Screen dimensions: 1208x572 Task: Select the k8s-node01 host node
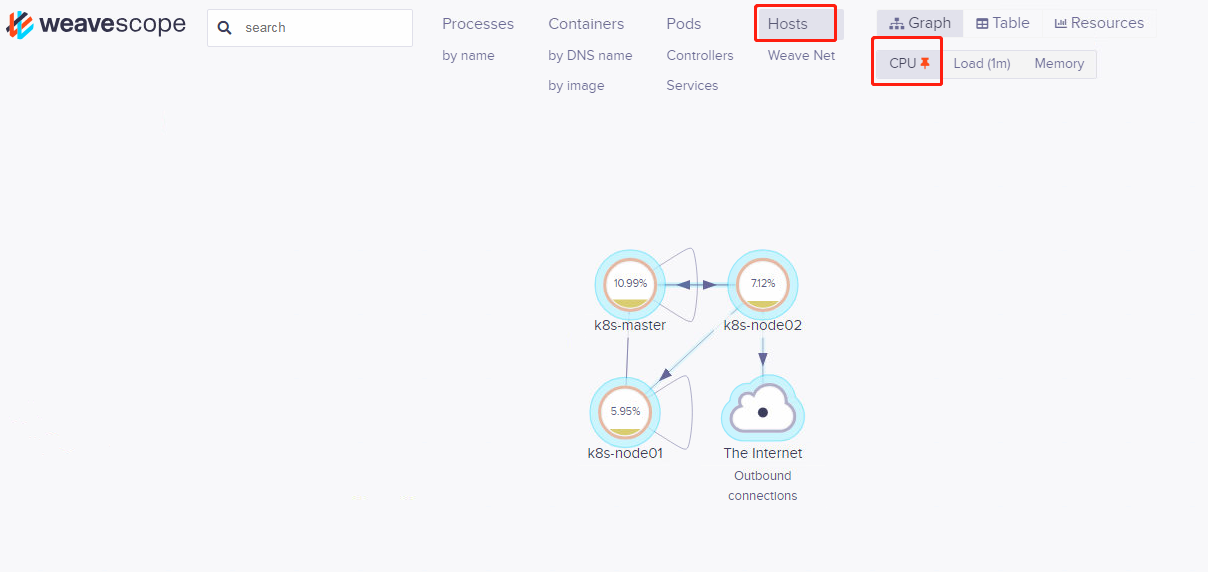click(625, 411)
